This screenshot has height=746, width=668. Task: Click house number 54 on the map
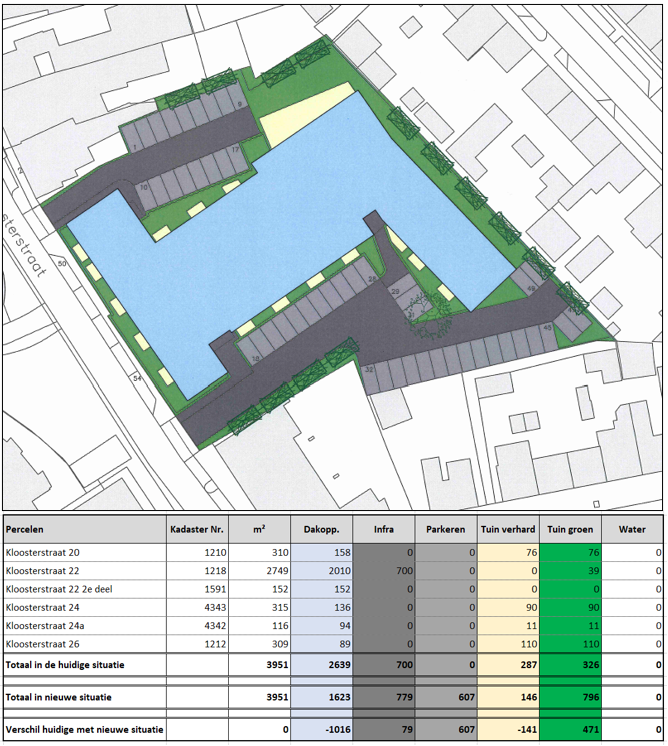coord(137,378)
